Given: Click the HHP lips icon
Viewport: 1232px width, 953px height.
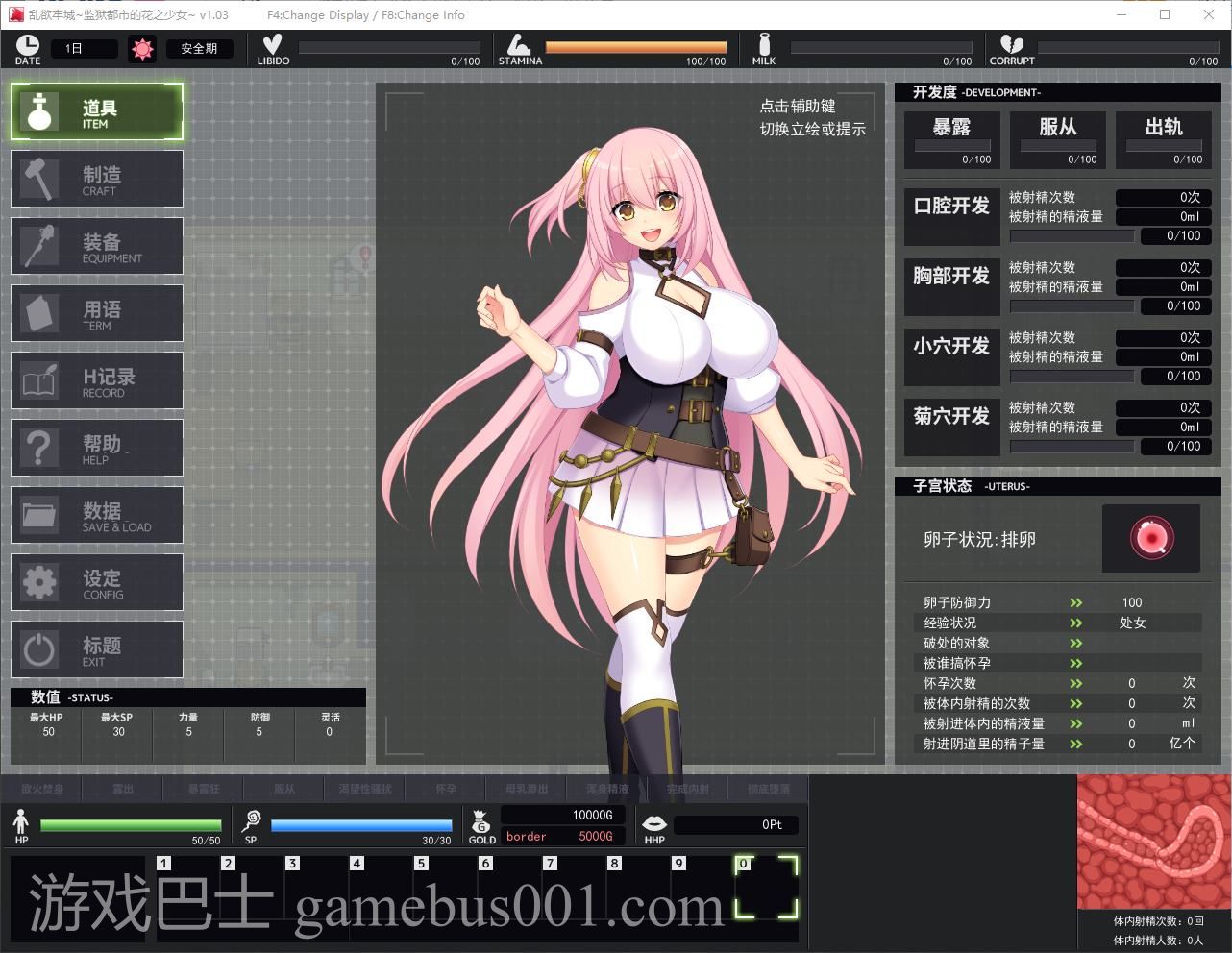Looking at the screenshot, I should [x=654, y=823].
